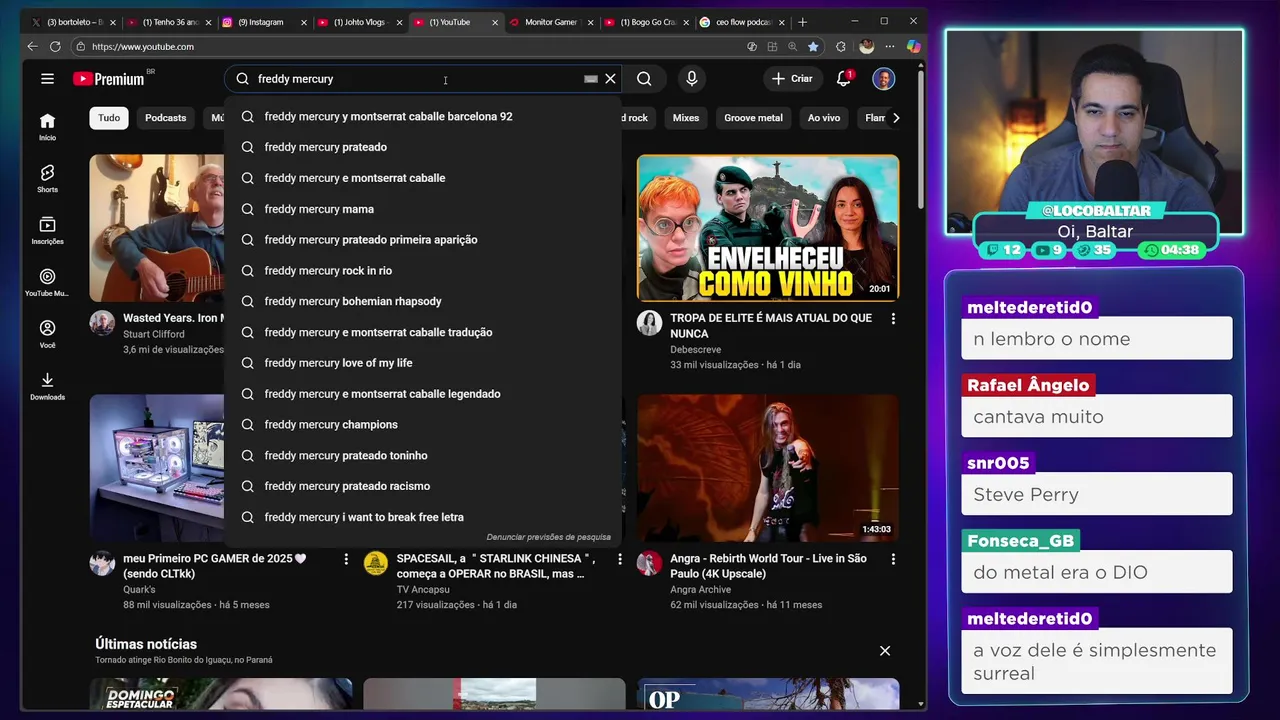Click the address bar URL youtube.com
The image size is (1280, 720).
pyautogui.click(x=143, y=47)
